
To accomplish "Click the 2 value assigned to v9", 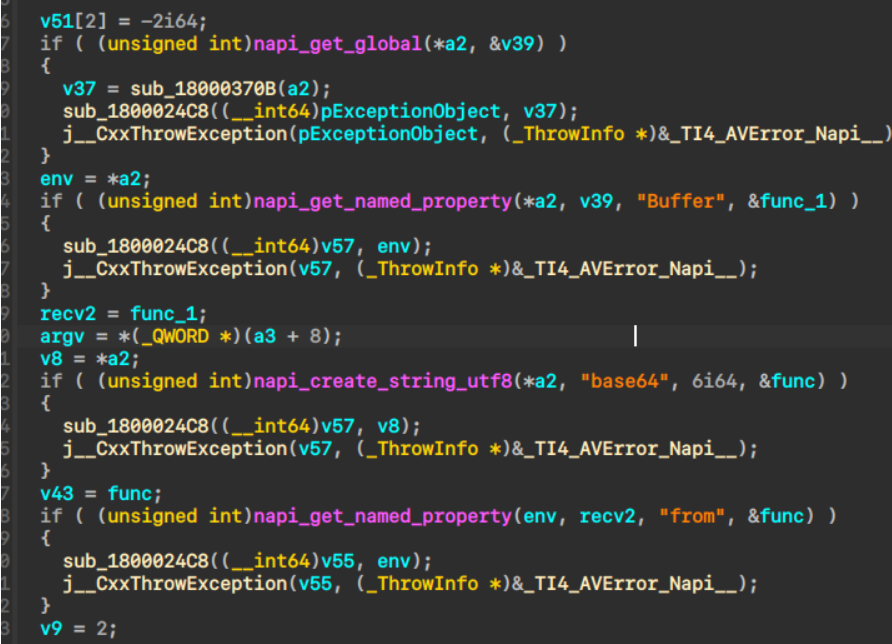I will coord(102,629).
